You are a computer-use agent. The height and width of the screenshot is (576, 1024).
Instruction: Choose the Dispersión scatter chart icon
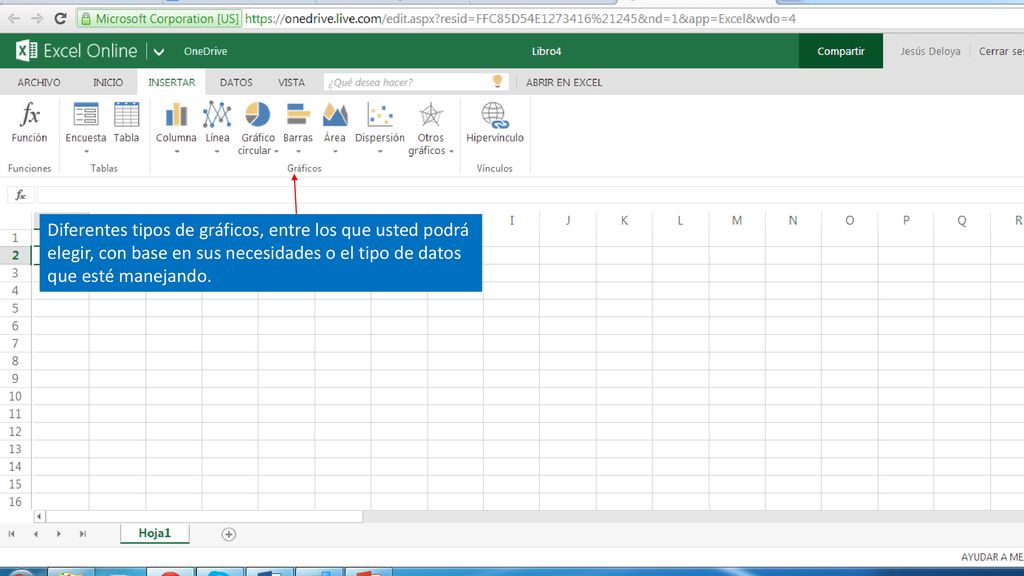coord(379,115)
